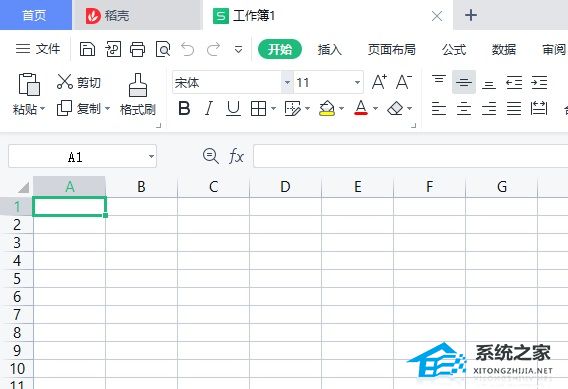This screenshot has width=568, height=389.
Task: Click the yellow Fill color bucket
Action: [x=327, y=108]
